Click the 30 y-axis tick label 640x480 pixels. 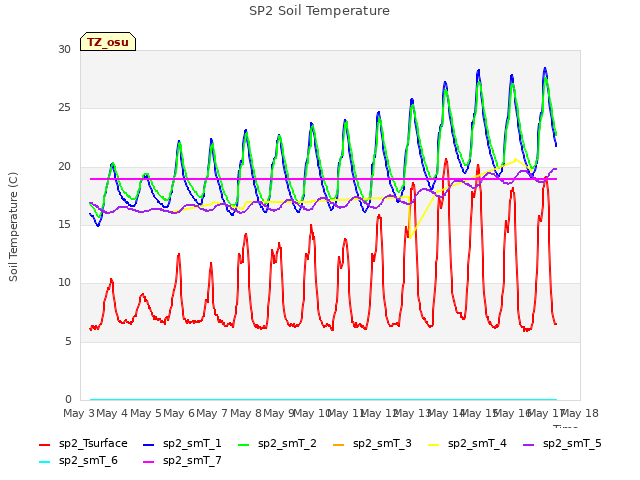tap(64, 49)
